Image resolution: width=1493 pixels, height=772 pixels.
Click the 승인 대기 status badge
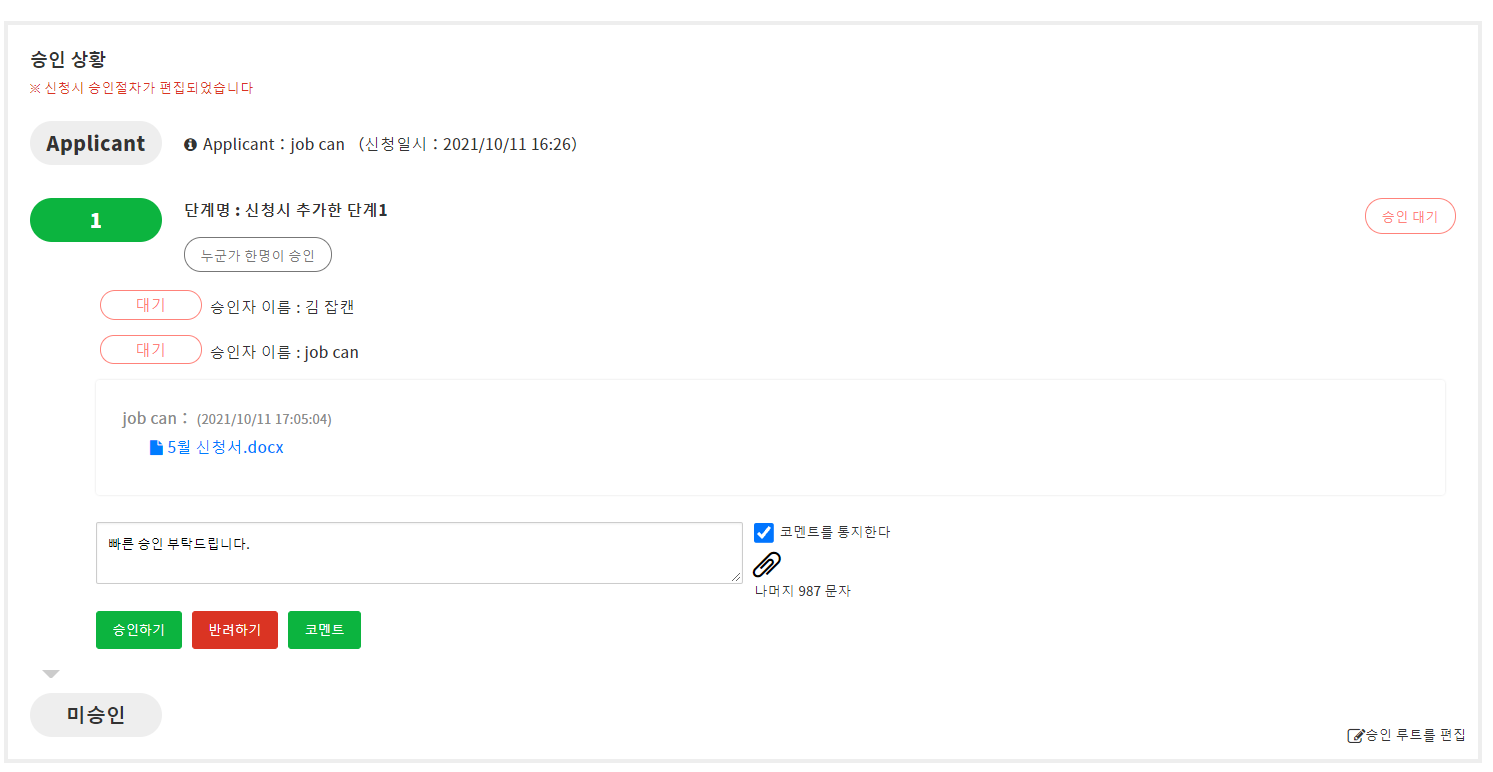pyautogui.click(x=1409, y=216)
